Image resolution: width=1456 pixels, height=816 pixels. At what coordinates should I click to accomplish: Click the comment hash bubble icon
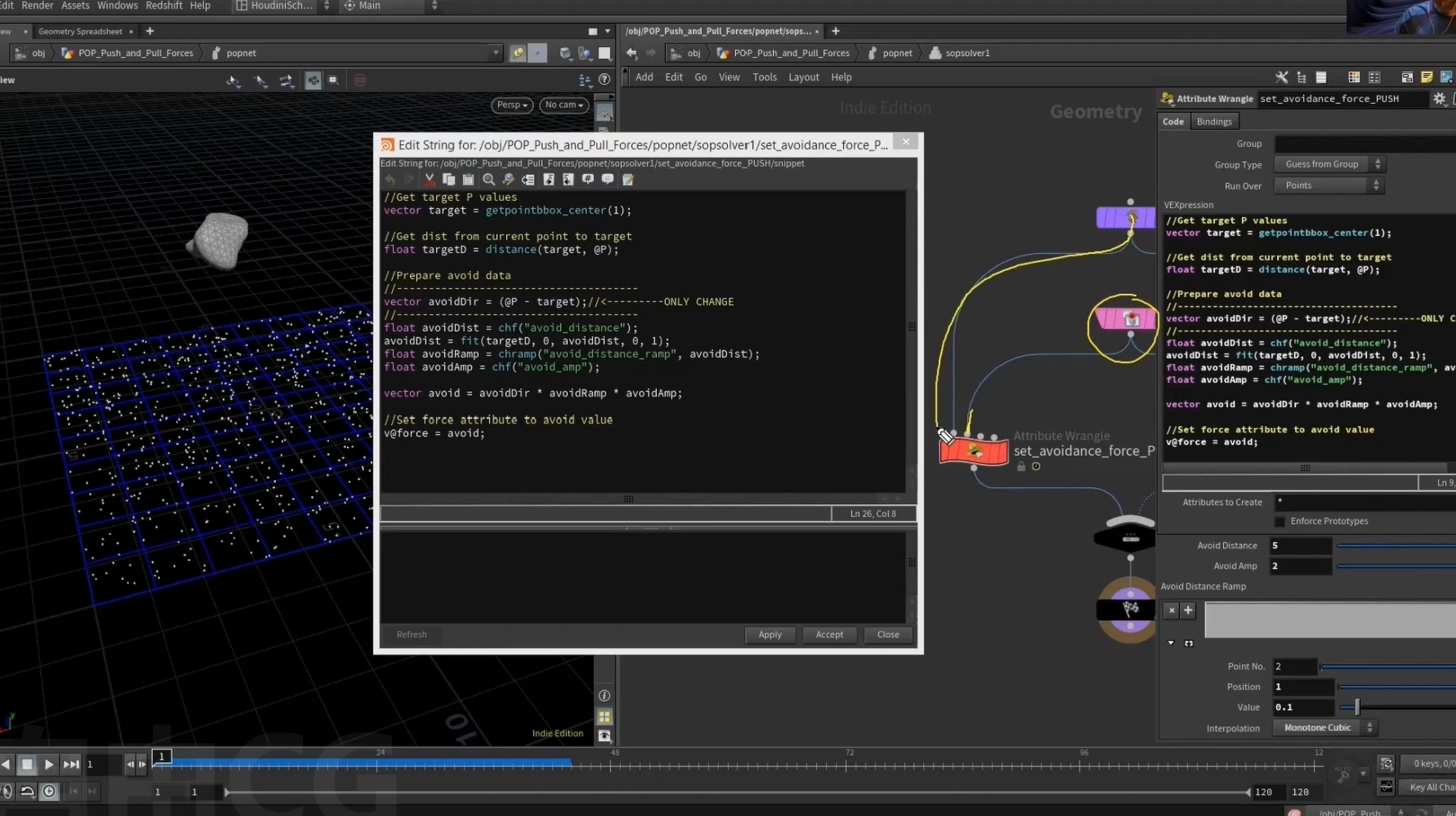pos(588,179)
